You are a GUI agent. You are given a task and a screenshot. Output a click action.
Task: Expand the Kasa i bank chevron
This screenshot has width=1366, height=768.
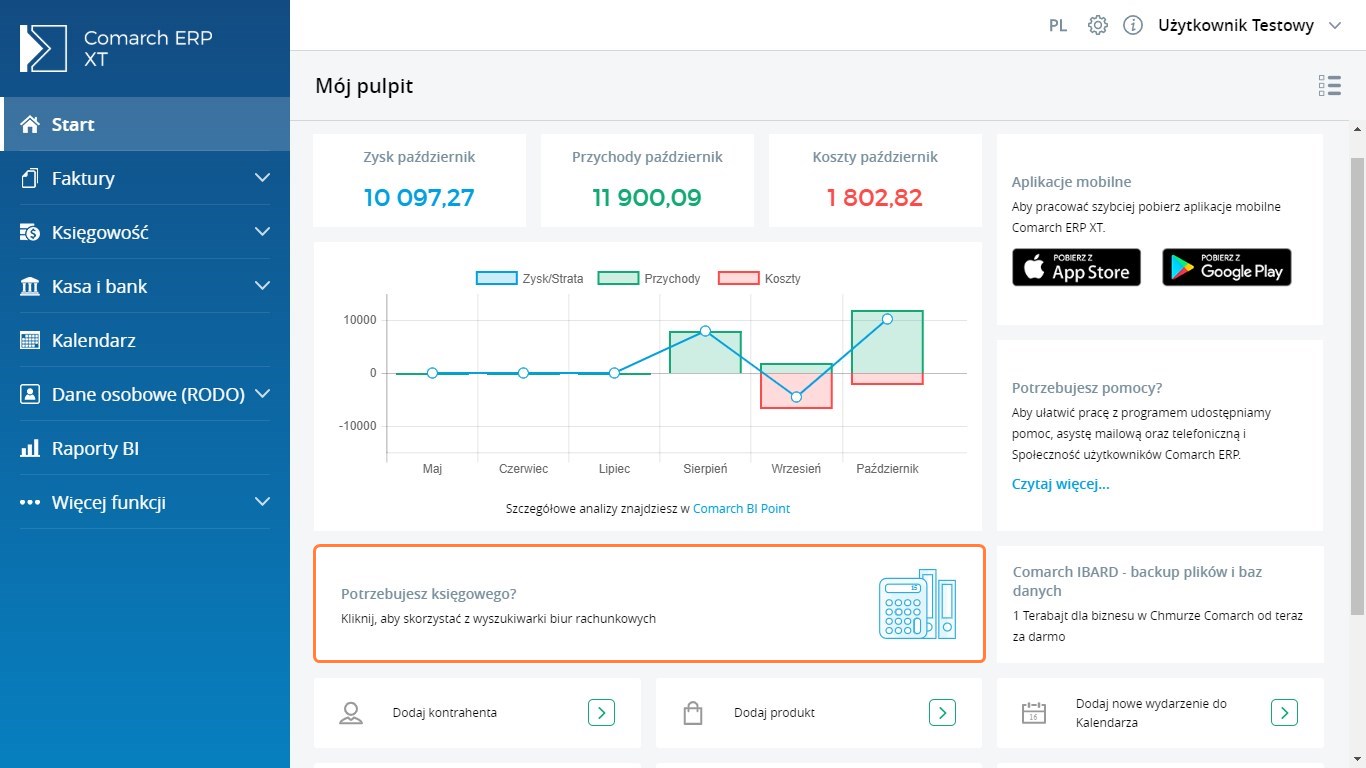point(262,286)
